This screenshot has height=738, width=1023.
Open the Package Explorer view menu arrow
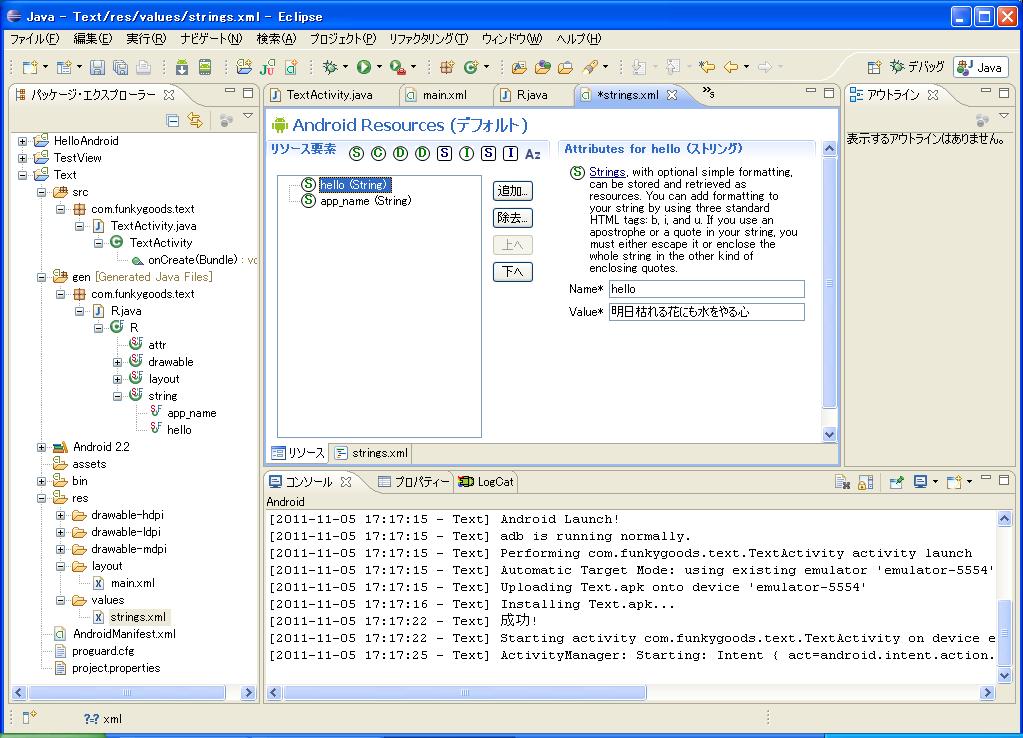(x=248, y=116)
